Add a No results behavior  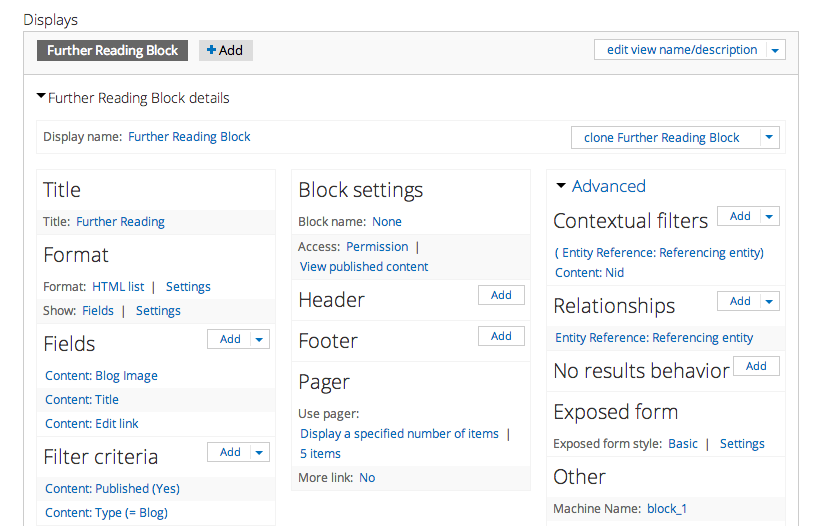(x=756, y=366)
